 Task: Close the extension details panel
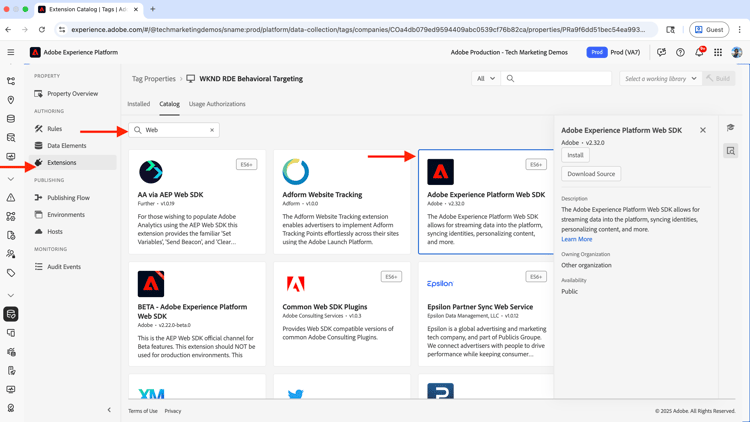703,130
